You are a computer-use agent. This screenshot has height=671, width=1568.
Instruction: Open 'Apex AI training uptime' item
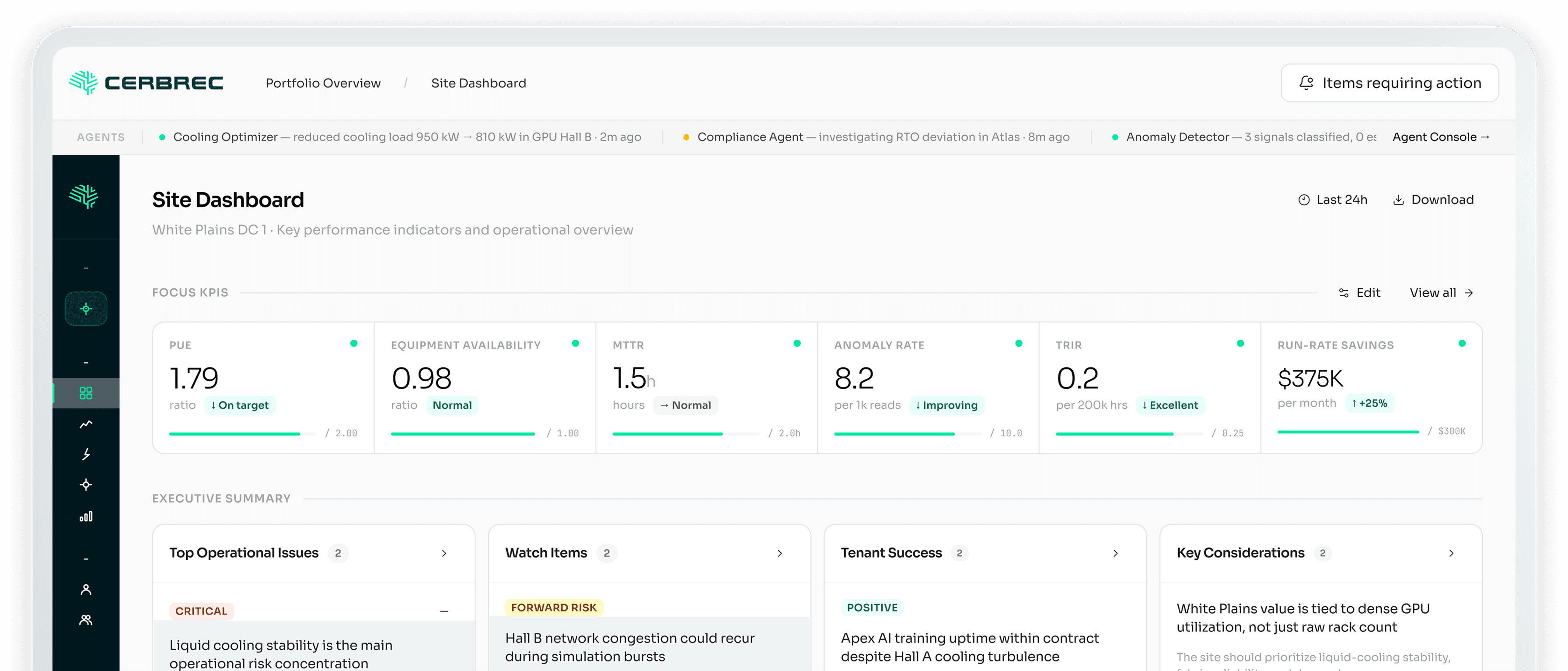[x=970, y=647]
